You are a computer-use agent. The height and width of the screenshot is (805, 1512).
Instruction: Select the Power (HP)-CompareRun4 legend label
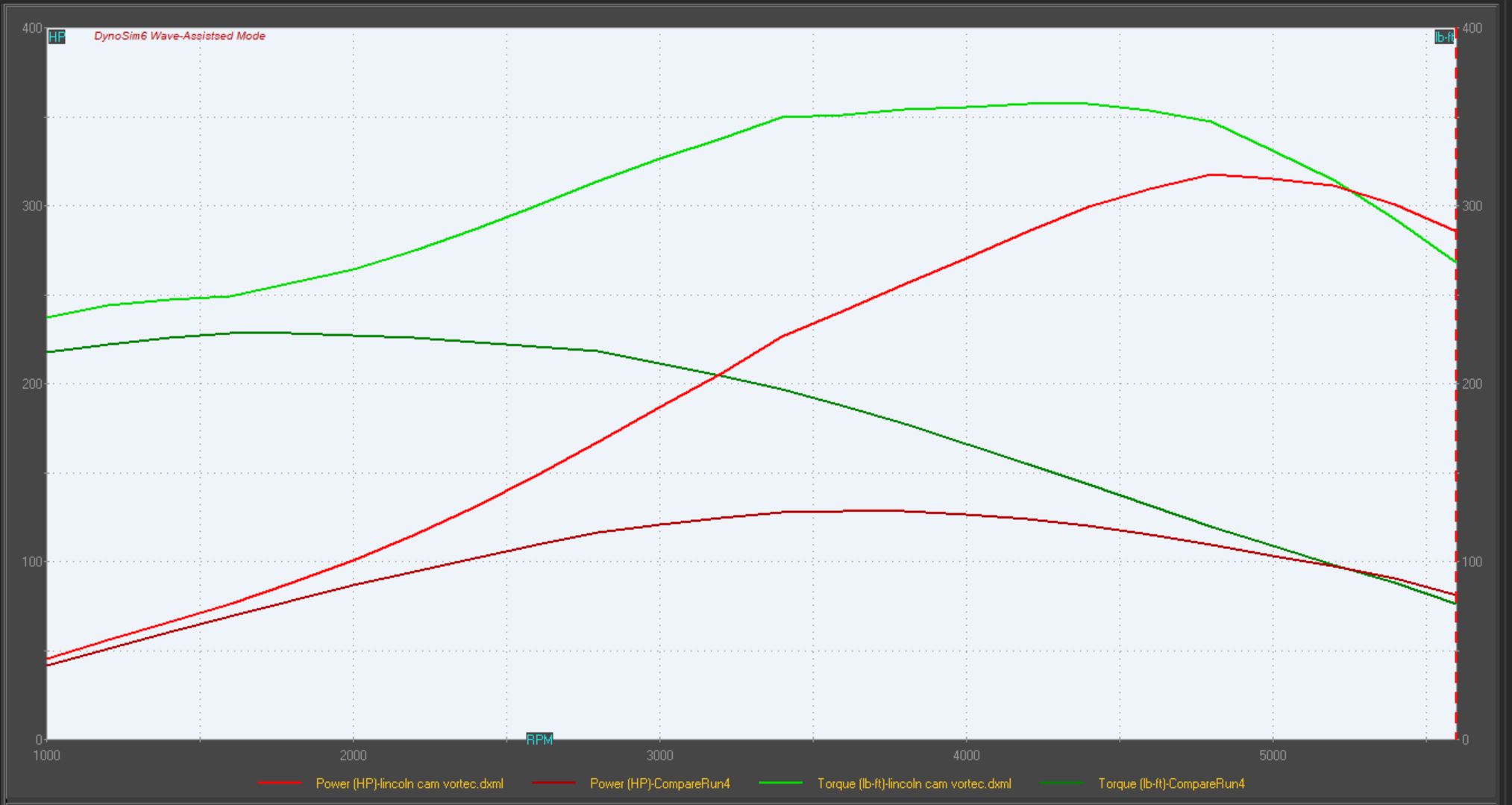coord(659,783)
